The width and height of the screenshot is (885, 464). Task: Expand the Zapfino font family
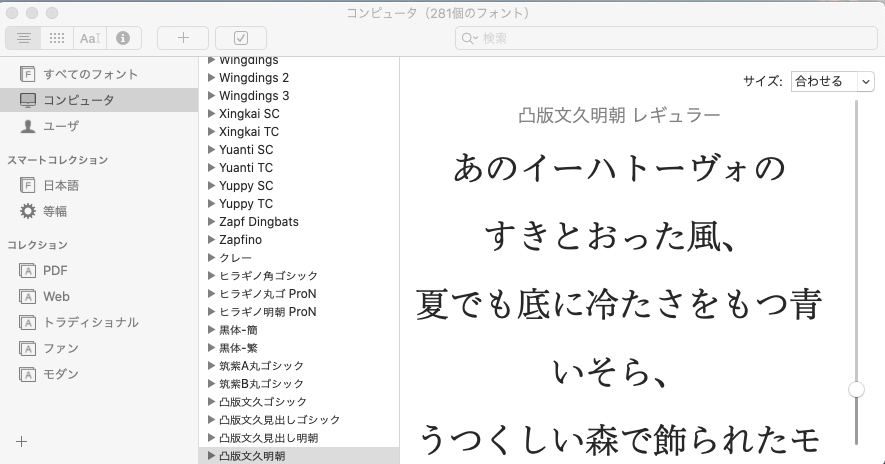click(x=212, y=240)
